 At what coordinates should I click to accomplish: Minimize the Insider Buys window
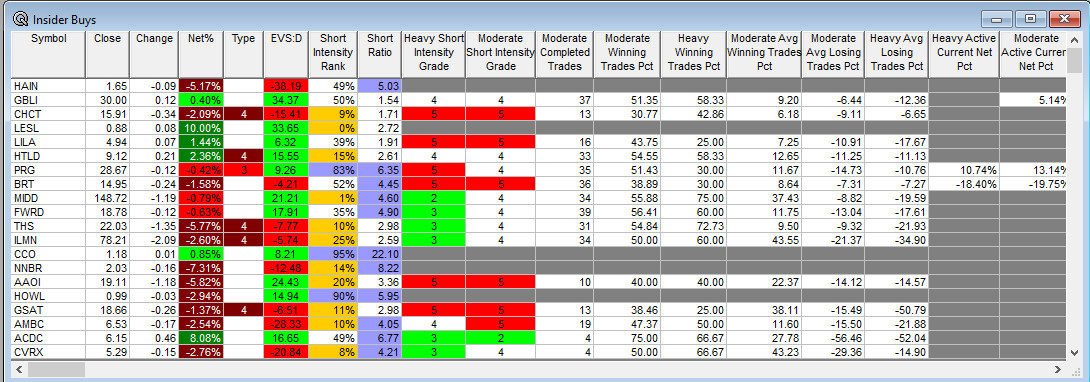pos(996,19)
